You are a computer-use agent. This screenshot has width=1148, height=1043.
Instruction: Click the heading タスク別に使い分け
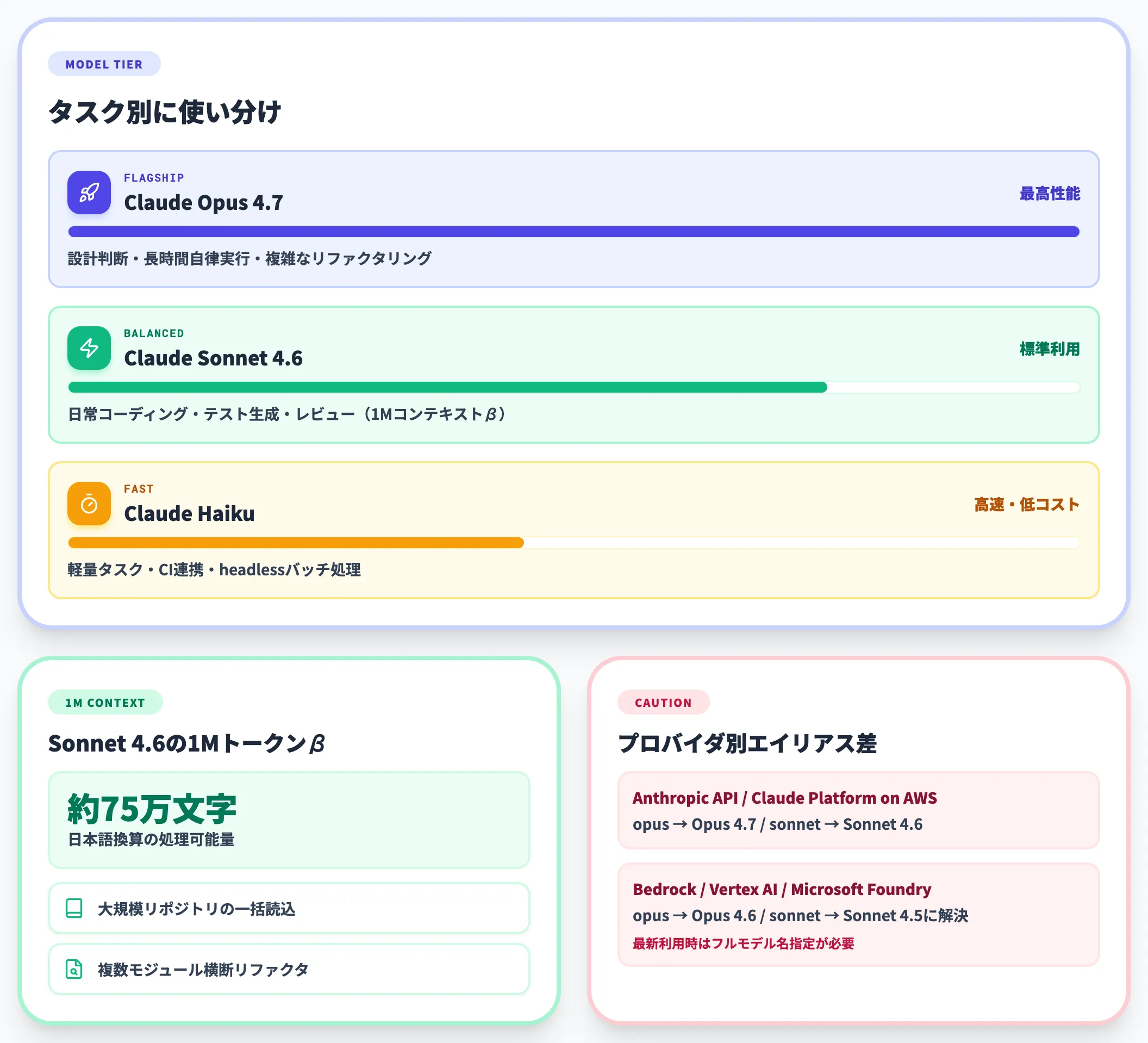pyautogui.click(x=165, y=111)
